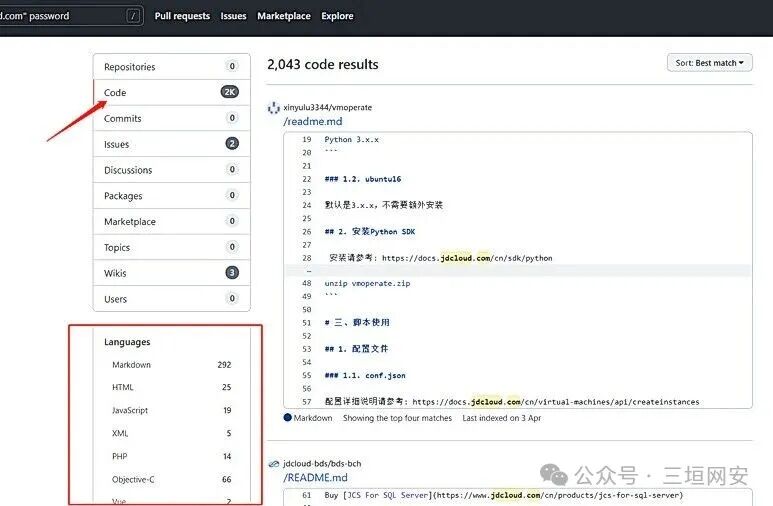Click the xinyulu3344 user avatar icon
Viewport: 773px width, 506px height.
click(x=274, y=108)
